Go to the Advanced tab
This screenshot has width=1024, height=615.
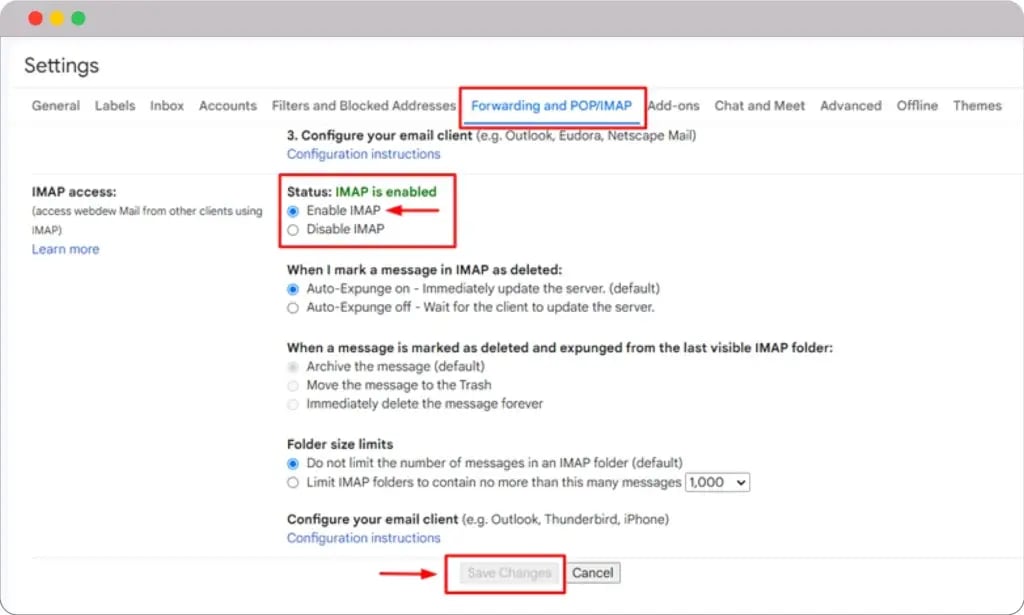pos(850,106)
